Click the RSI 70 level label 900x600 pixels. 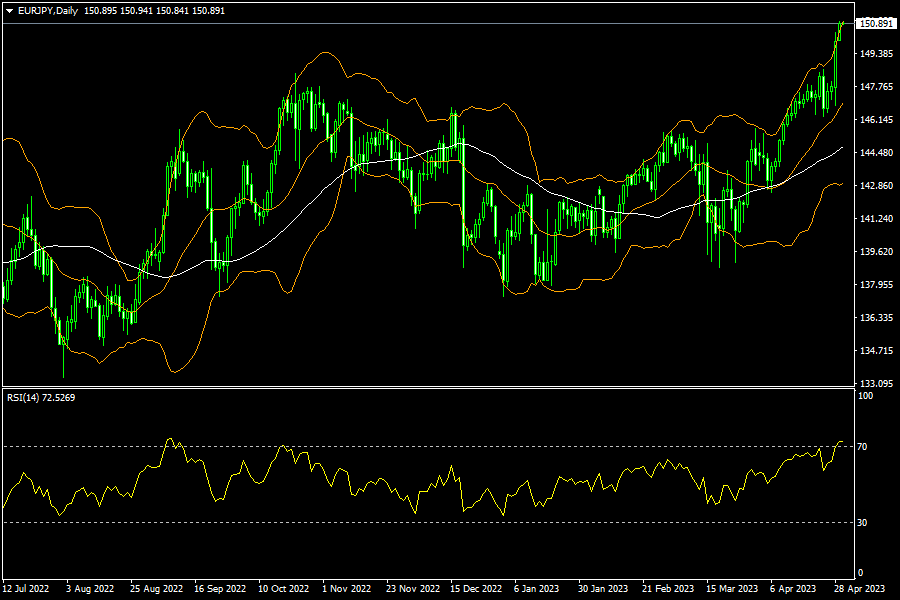coord(862,447)
